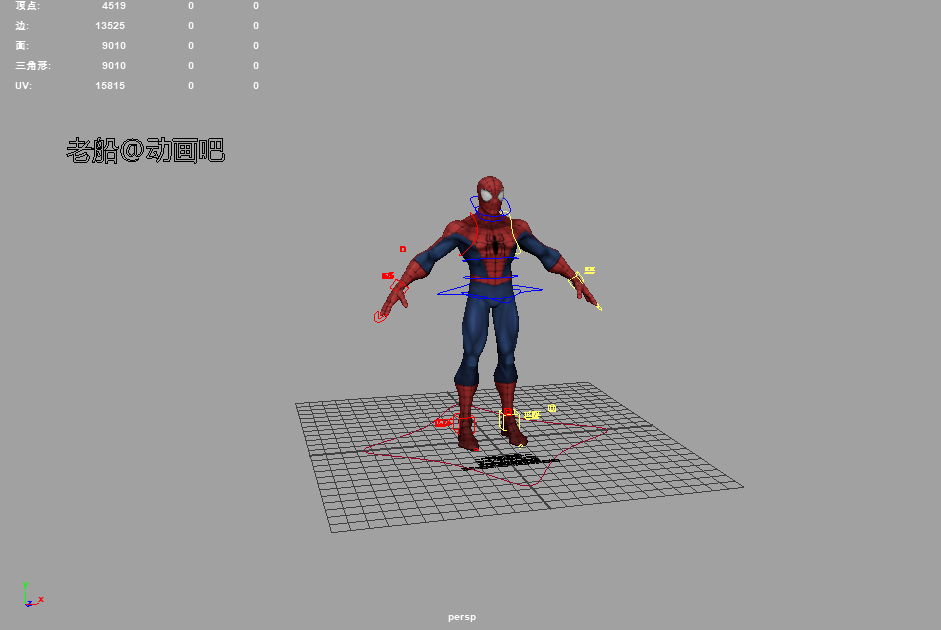Click the blue chest control ring
The width and height of the screenshot is (941, 630).
point(490,258)
